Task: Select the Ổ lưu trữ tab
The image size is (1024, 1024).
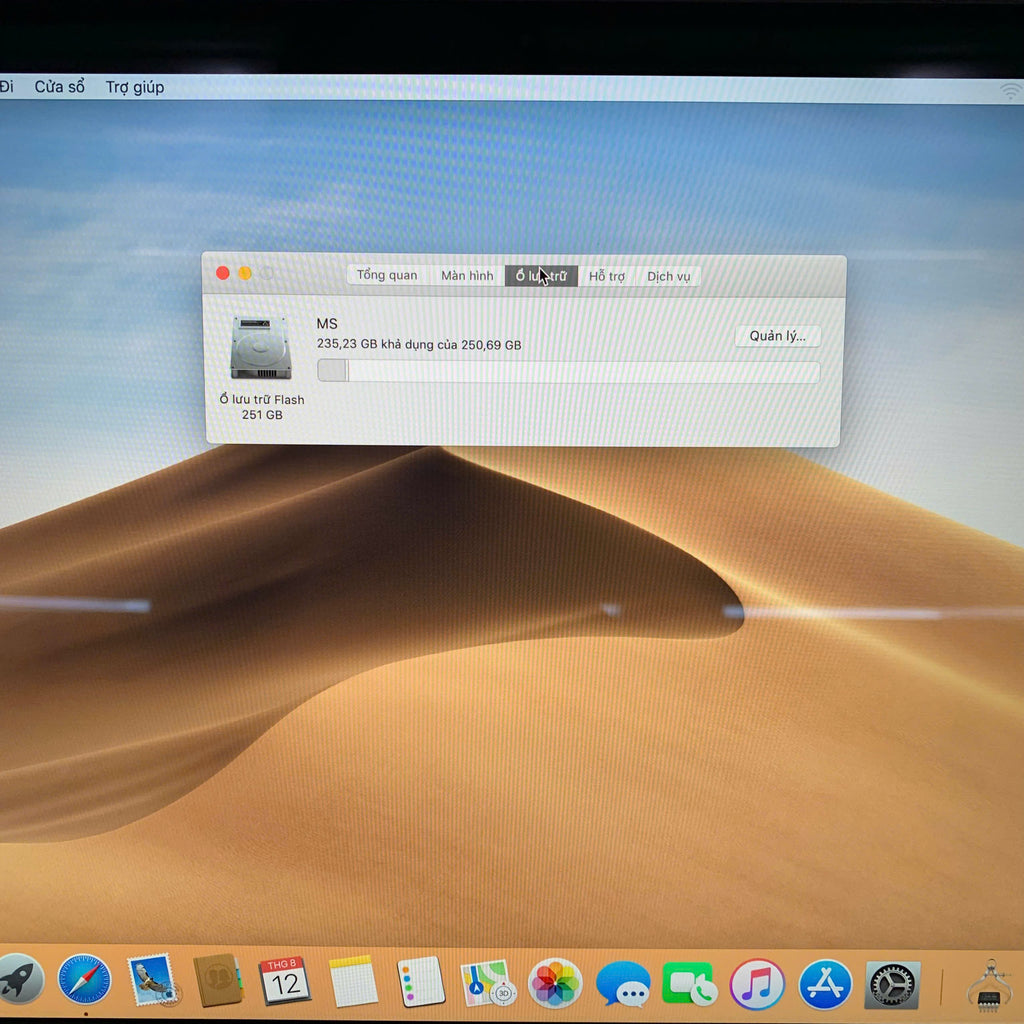Action: (541, 276)
